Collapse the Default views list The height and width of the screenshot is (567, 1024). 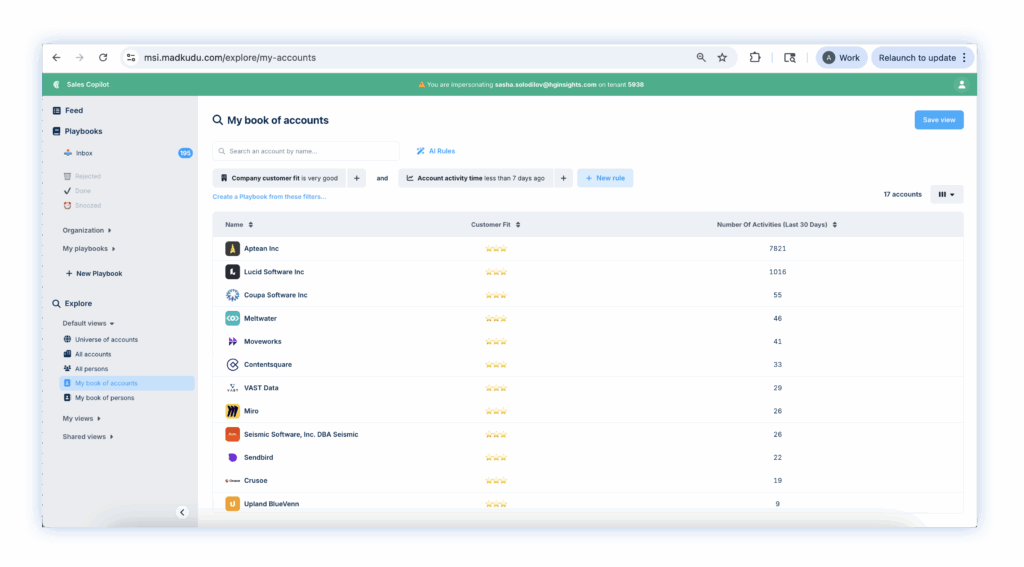click(89, 324)
